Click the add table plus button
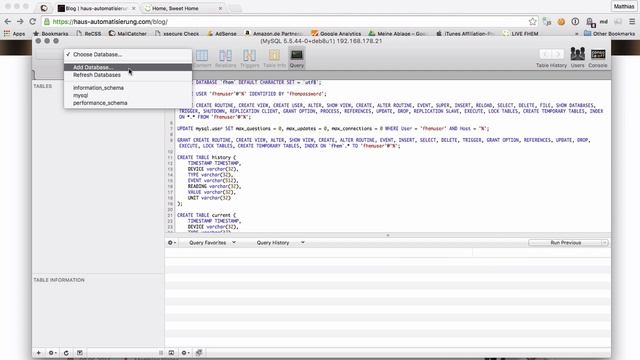Image resolution: width=640 pixels, height=360 pixels. 39,353
